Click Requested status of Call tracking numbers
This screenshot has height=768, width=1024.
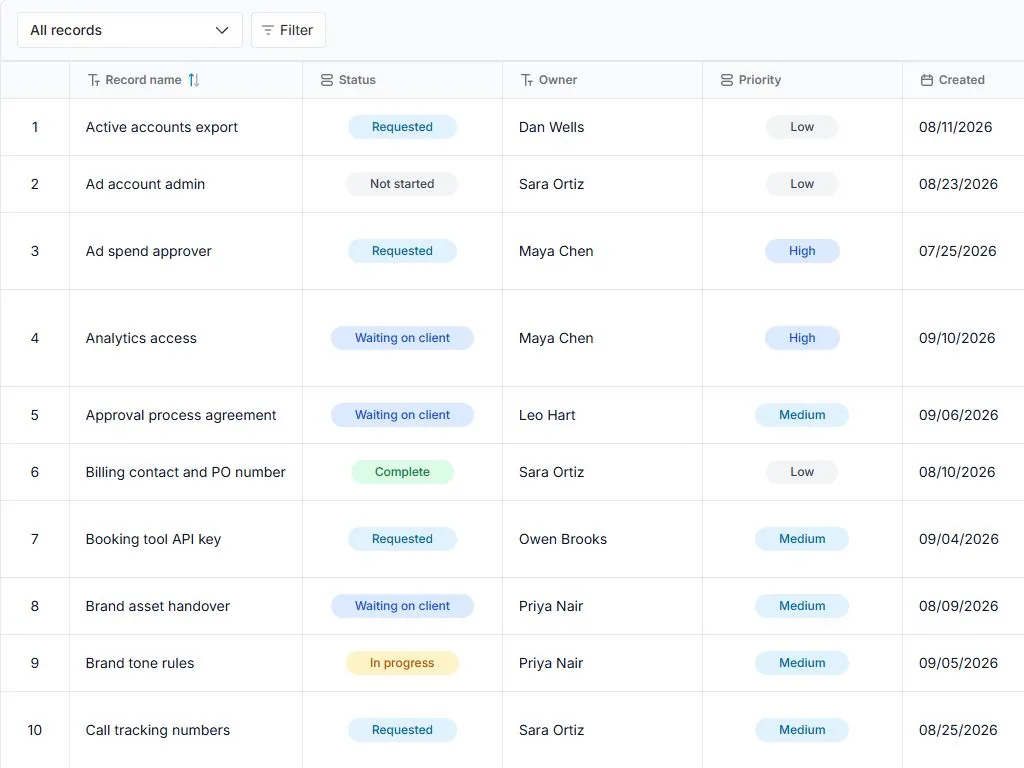(402, 729)
